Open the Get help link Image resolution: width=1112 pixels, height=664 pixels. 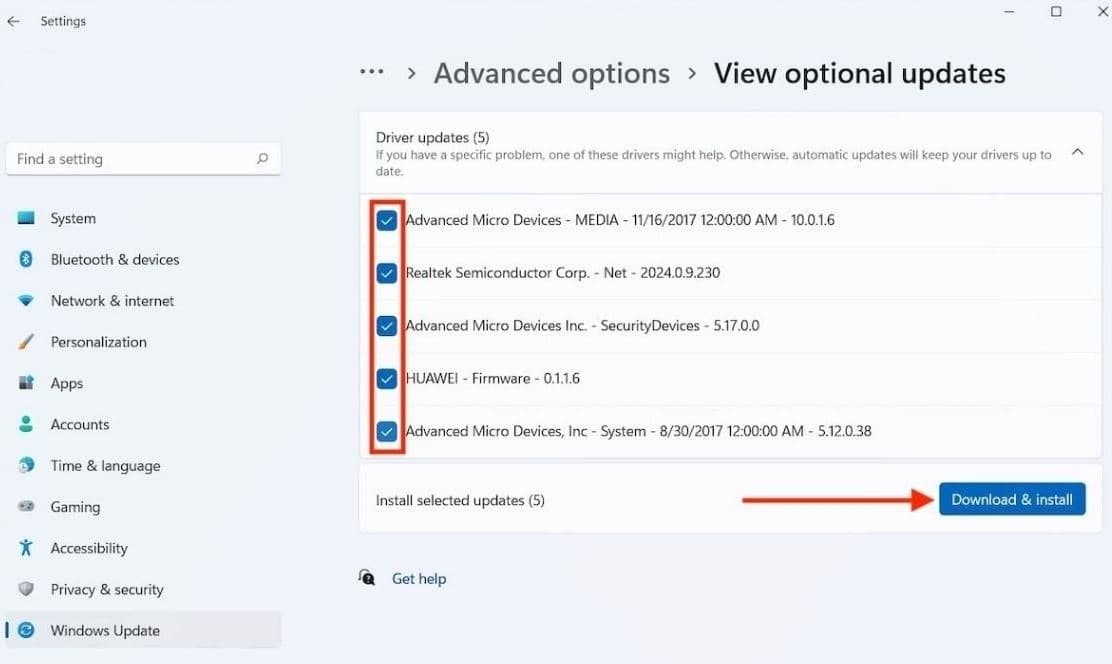pos(419,578)
